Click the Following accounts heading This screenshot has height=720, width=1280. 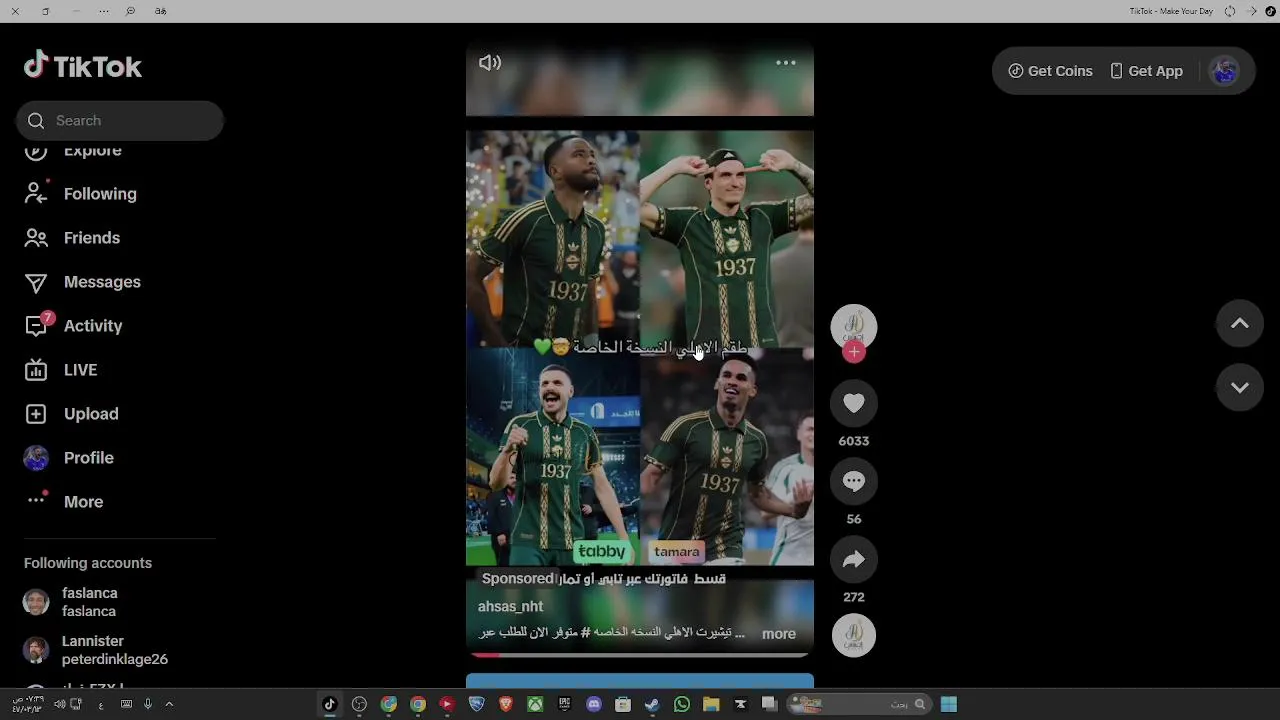(x=88, y=563)
